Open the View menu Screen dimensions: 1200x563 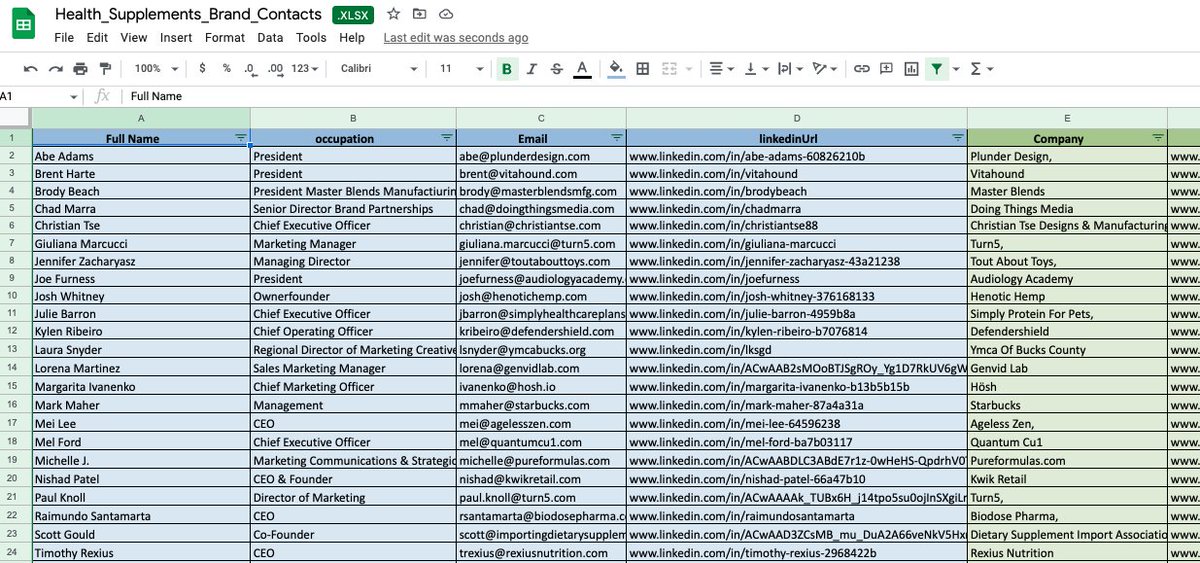click(x=134, y=38)
